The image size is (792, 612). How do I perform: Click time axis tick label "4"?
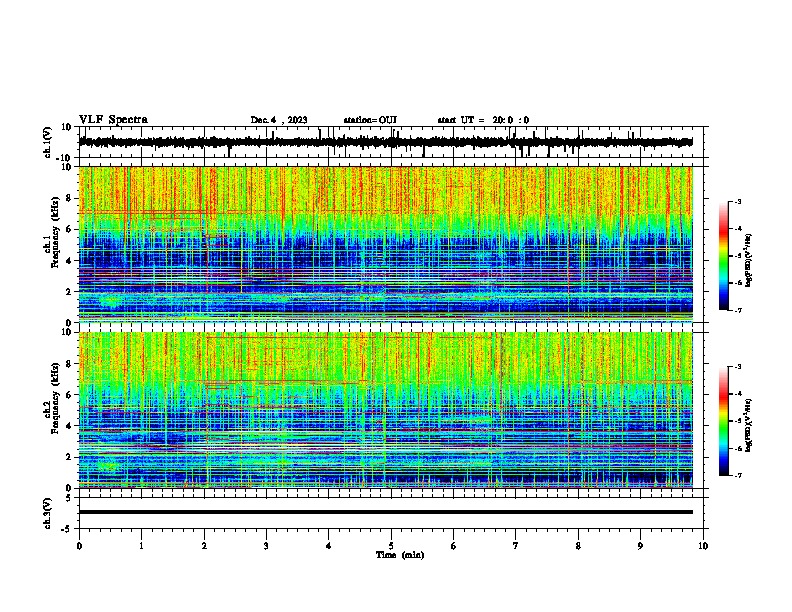(x=329, y=546)
